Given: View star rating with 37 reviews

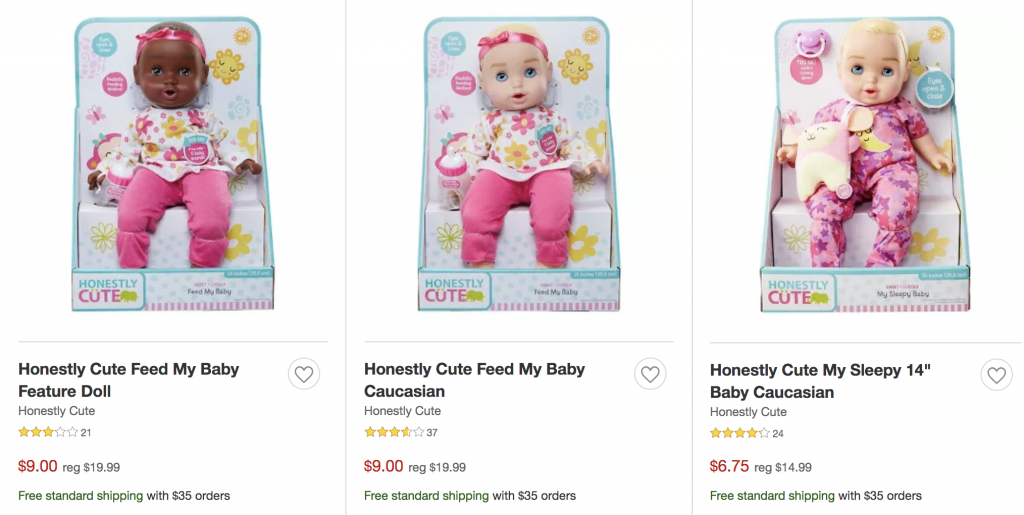Looking at the screenshot, I should (x=394, y=432).
